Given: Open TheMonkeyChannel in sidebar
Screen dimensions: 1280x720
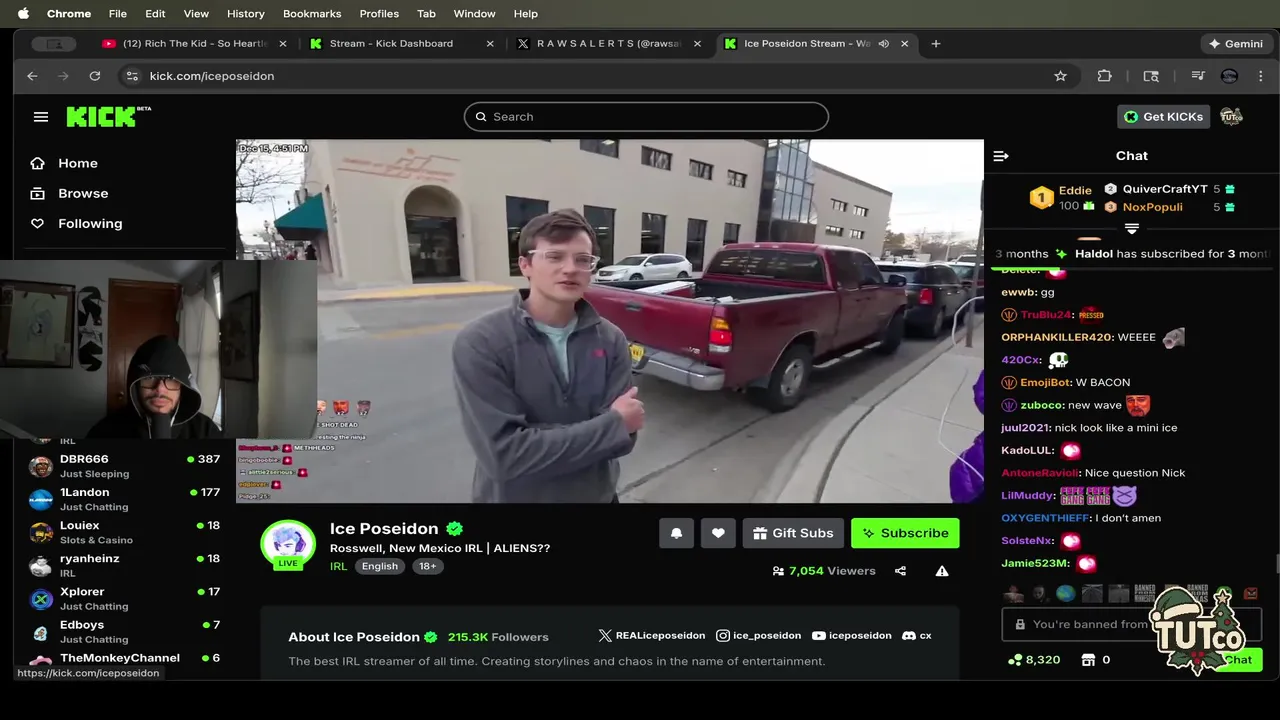Looking at the screenshot, I should click(x=125, y=660).
